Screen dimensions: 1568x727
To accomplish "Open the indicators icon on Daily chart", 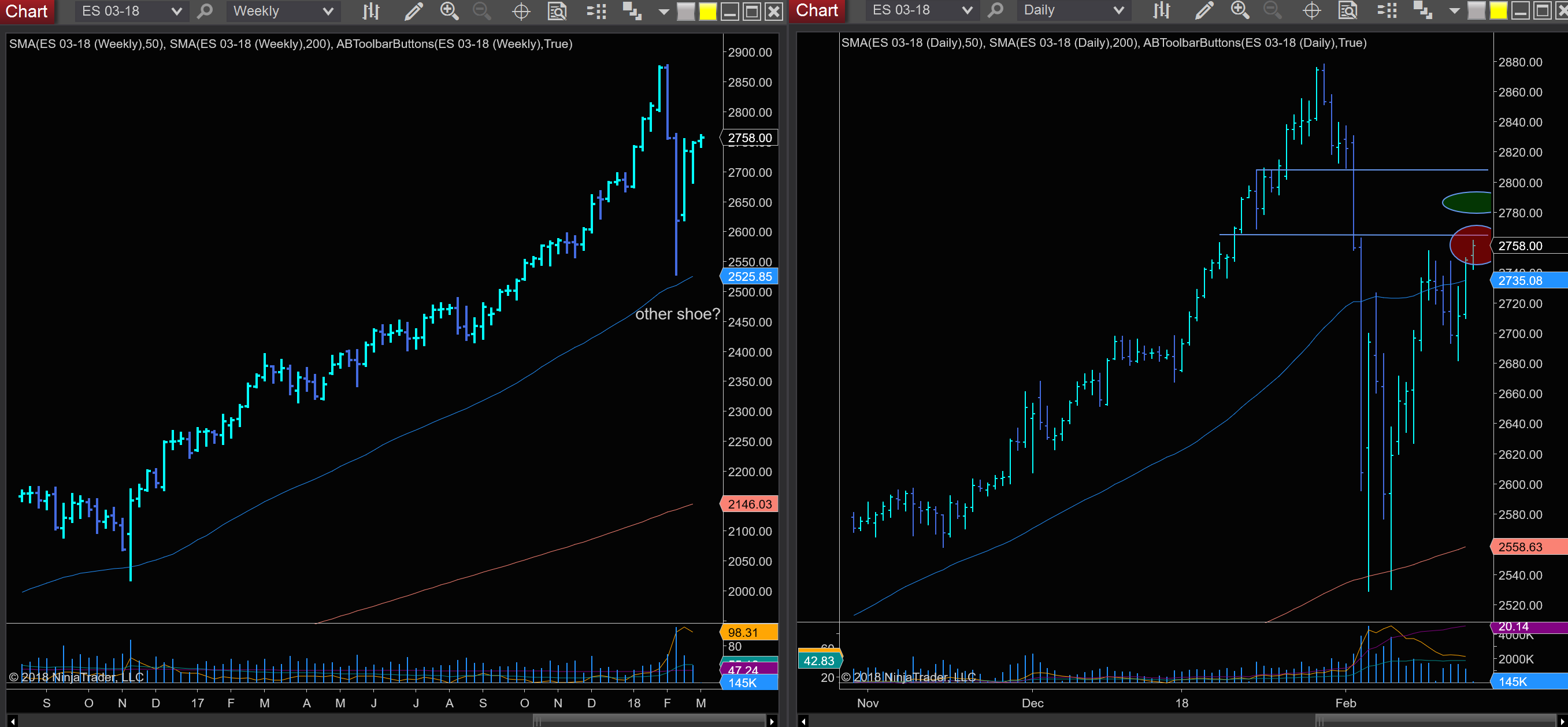I will tap(1387, 11).
